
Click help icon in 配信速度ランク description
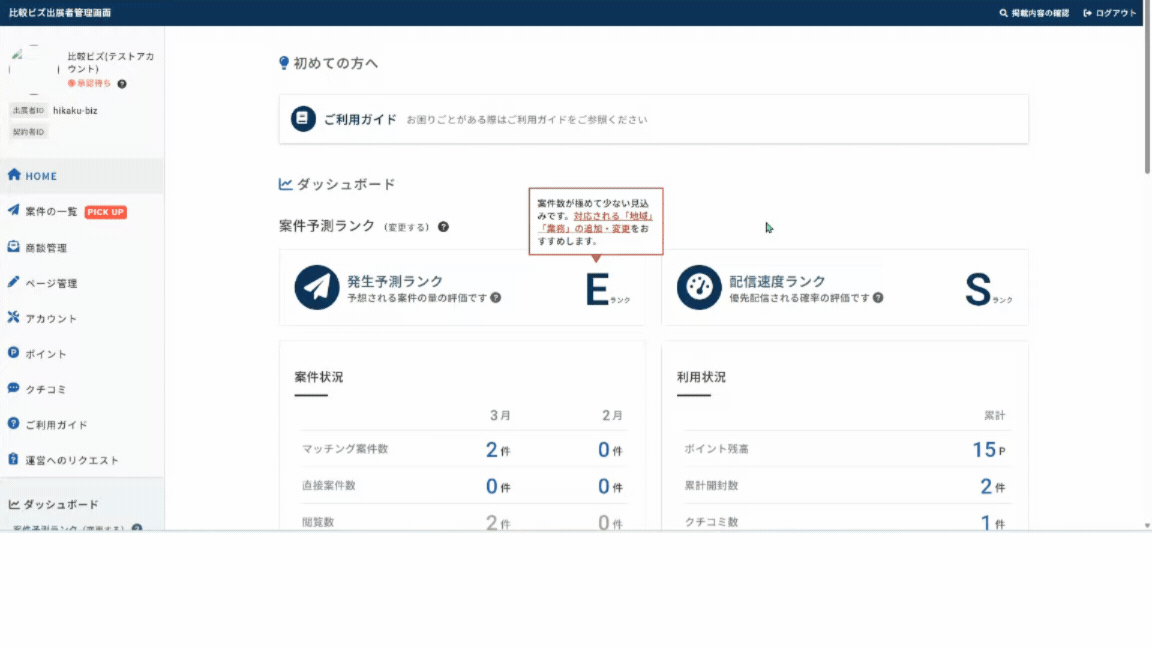pyautogui.click(x=878, y=298)
